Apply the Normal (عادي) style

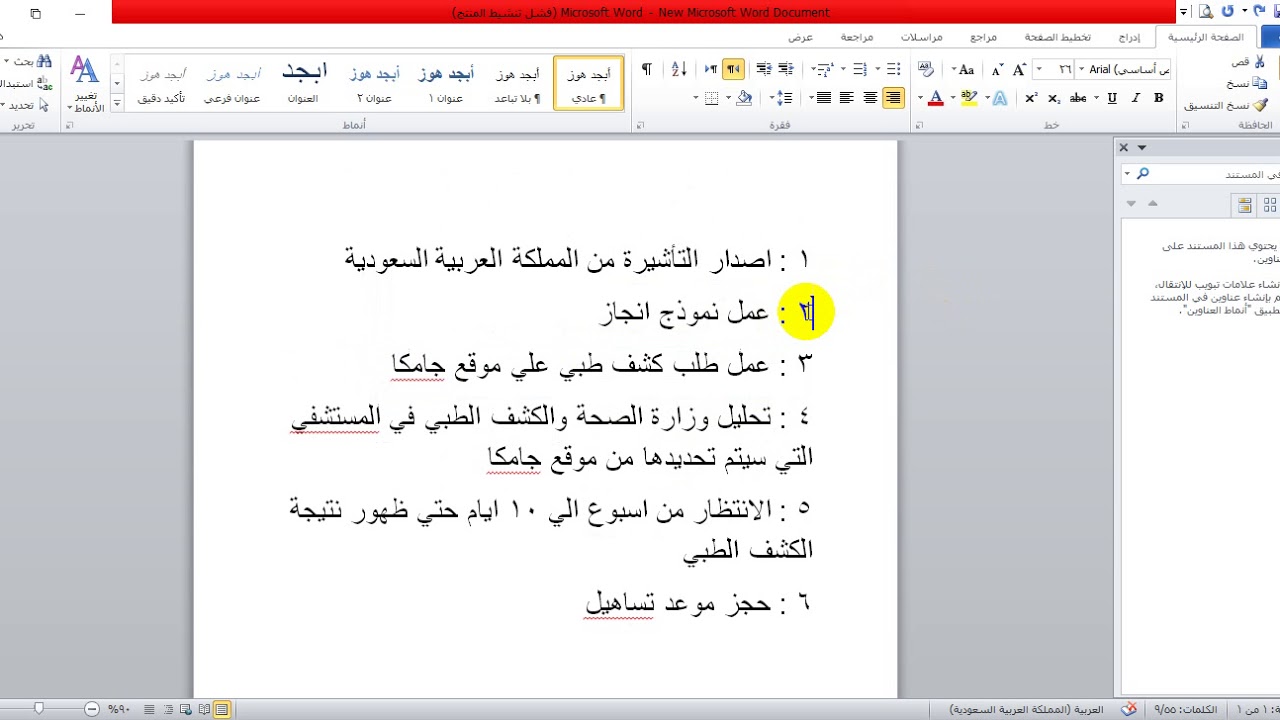click(x=588, y=83)
